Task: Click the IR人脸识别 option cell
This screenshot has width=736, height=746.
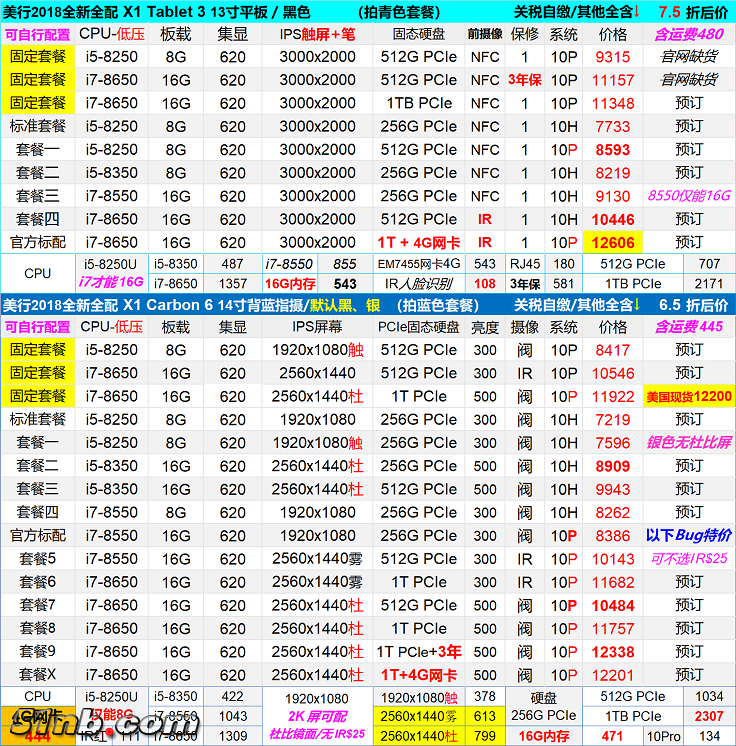Action: pyautogui.click(x=419, y=284)
